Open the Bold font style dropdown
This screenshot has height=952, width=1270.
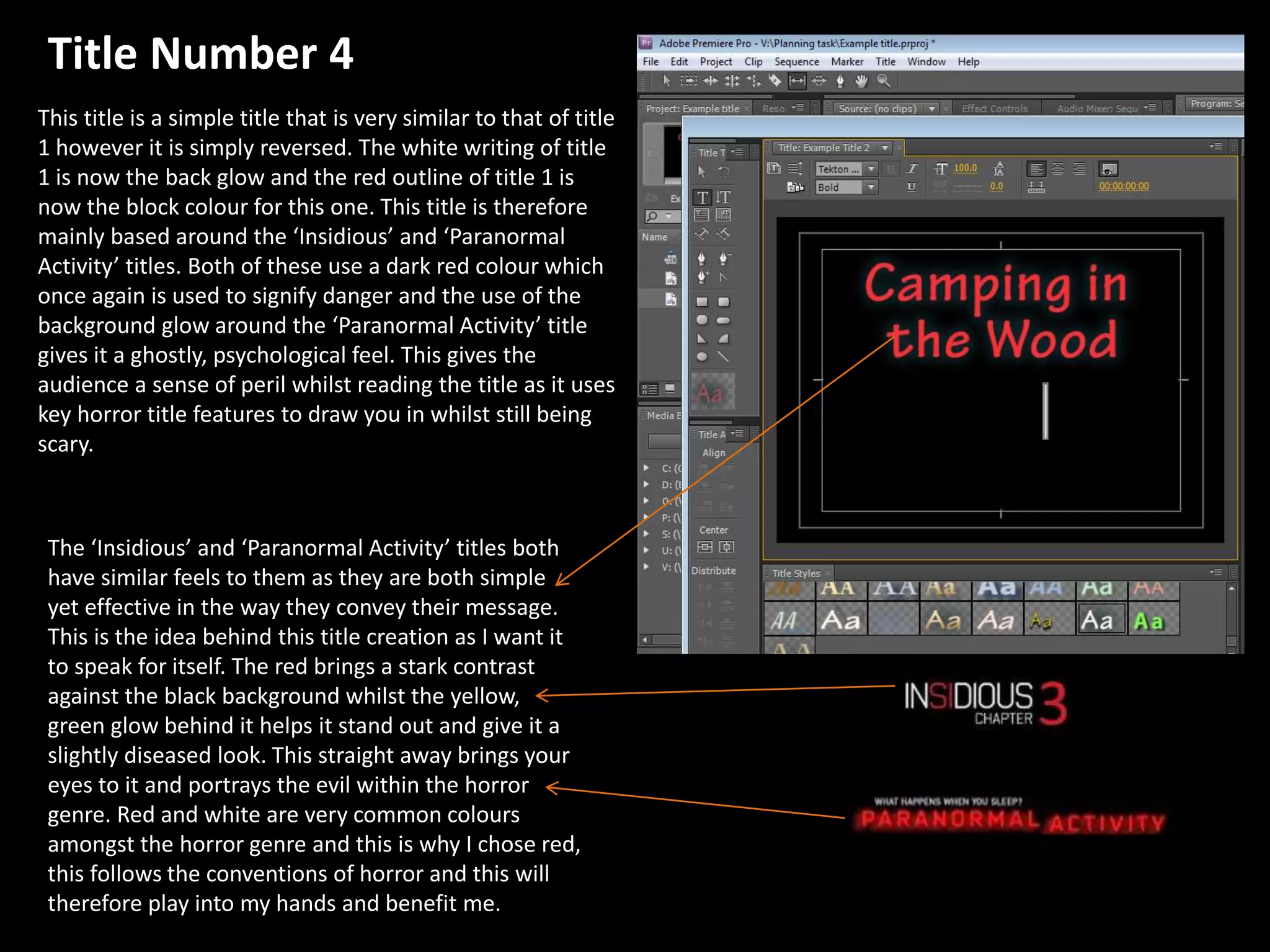(871, 187)
